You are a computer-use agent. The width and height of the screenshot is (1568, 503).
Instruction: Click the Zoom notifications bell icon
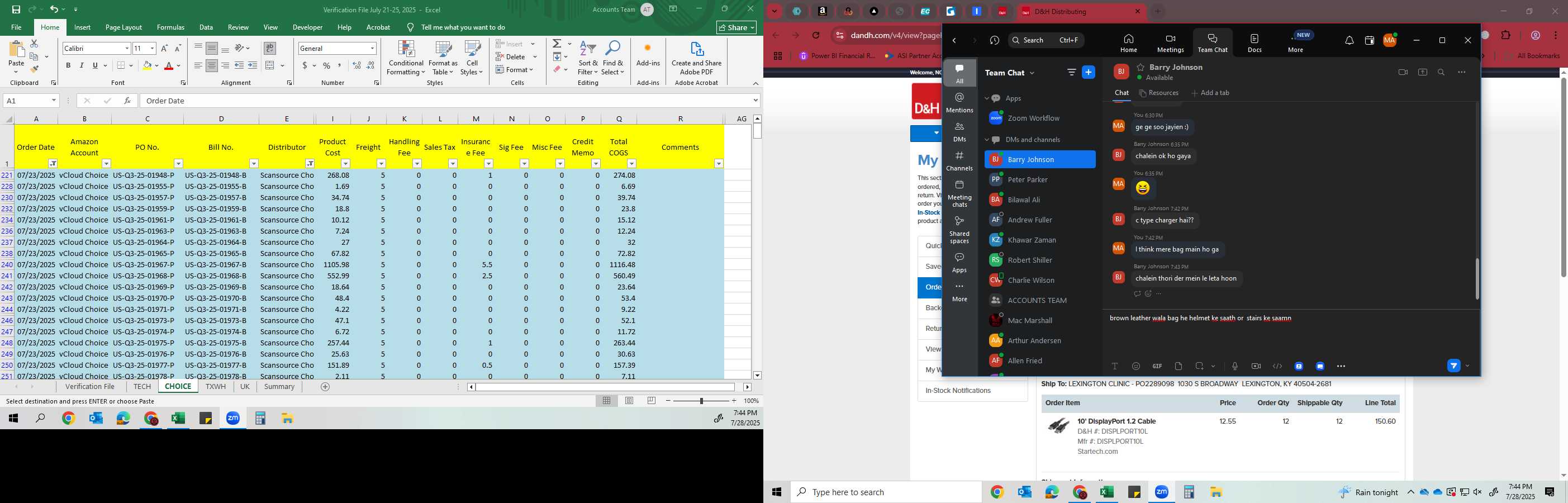(1350, 41)
